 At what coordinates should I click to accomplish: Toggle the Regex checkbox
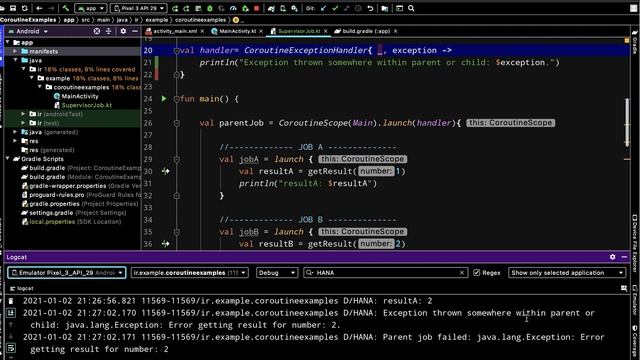[476, 273]
